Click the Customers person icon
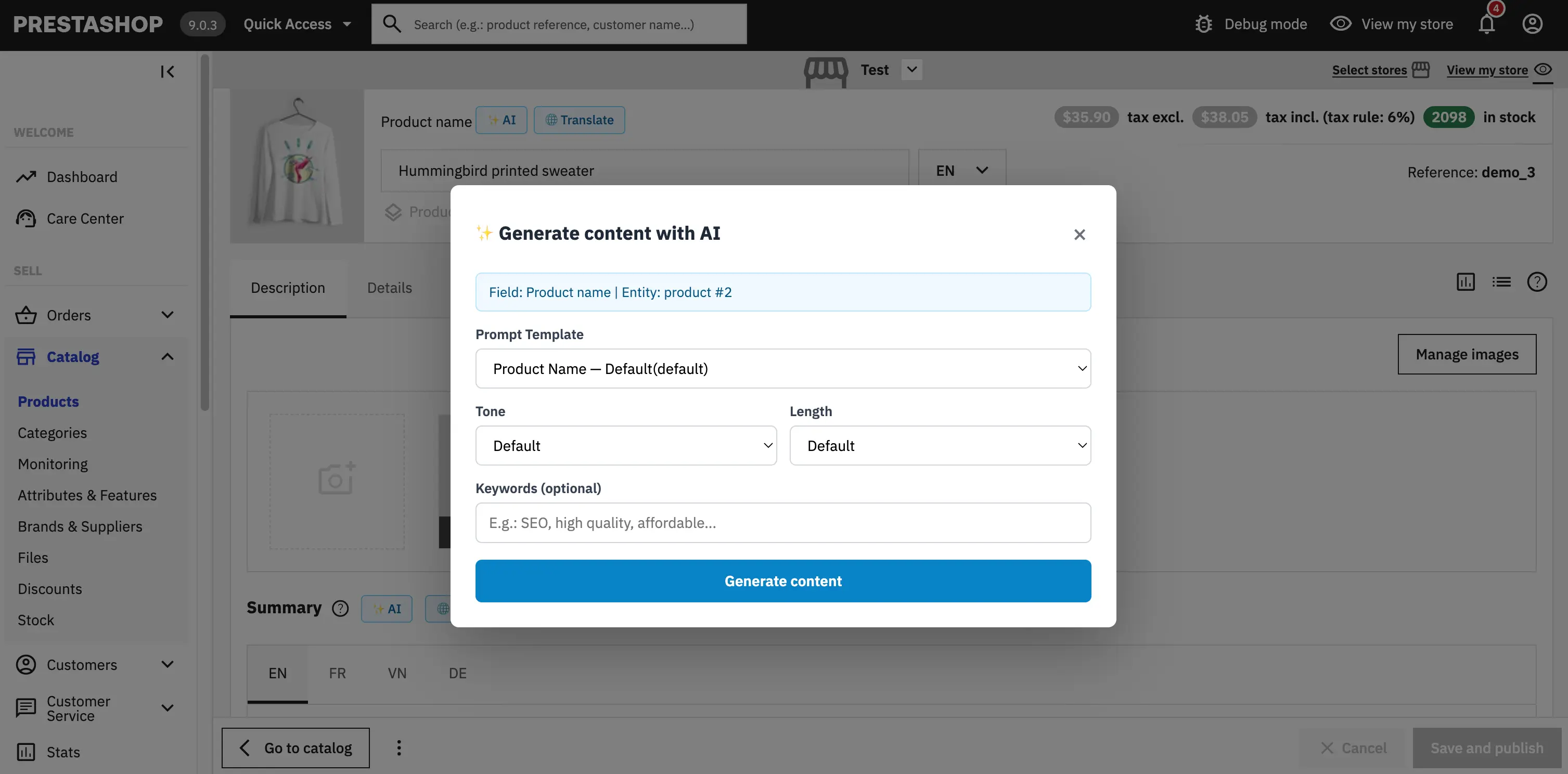This screenshot has height=774, width=1568. (x=25, y=664)
